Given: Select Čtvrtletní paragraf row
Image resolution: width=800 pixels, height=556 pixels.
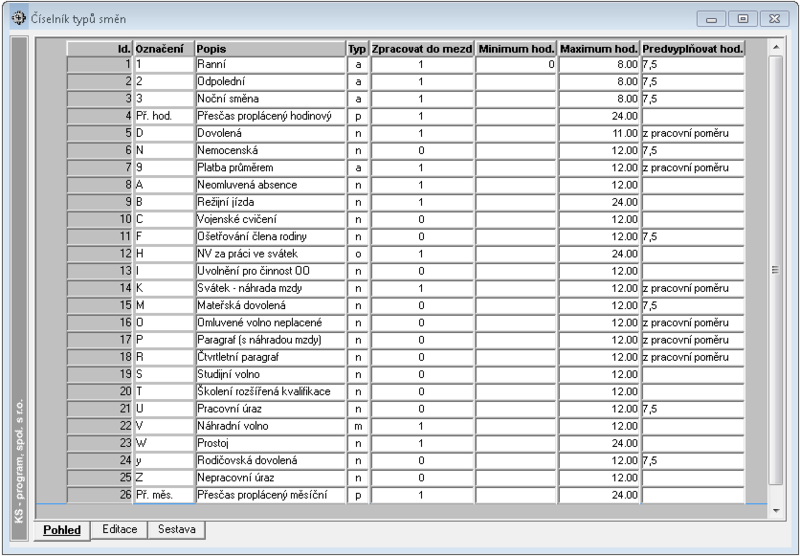Looking at the screenshot, I should [270, 357].
